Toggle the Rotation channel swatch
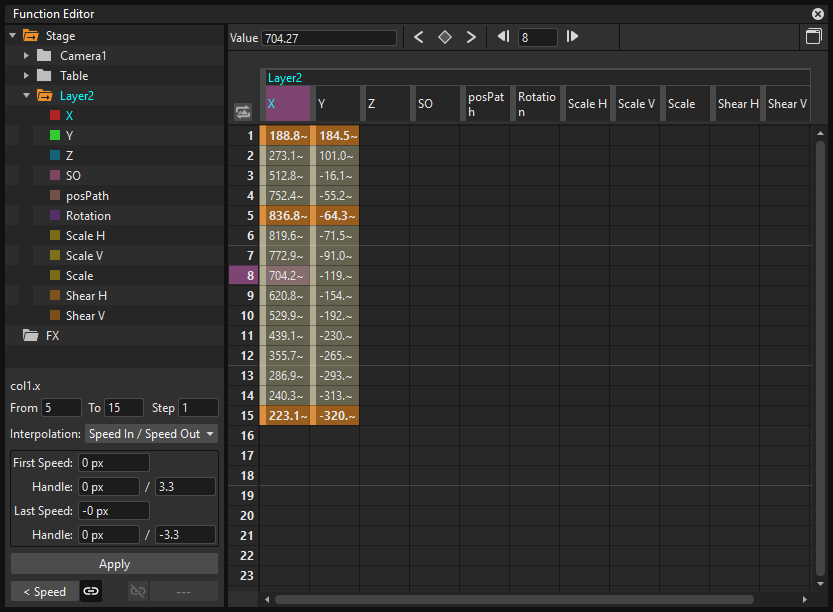The image size is (833, 612). coord(55,215)
